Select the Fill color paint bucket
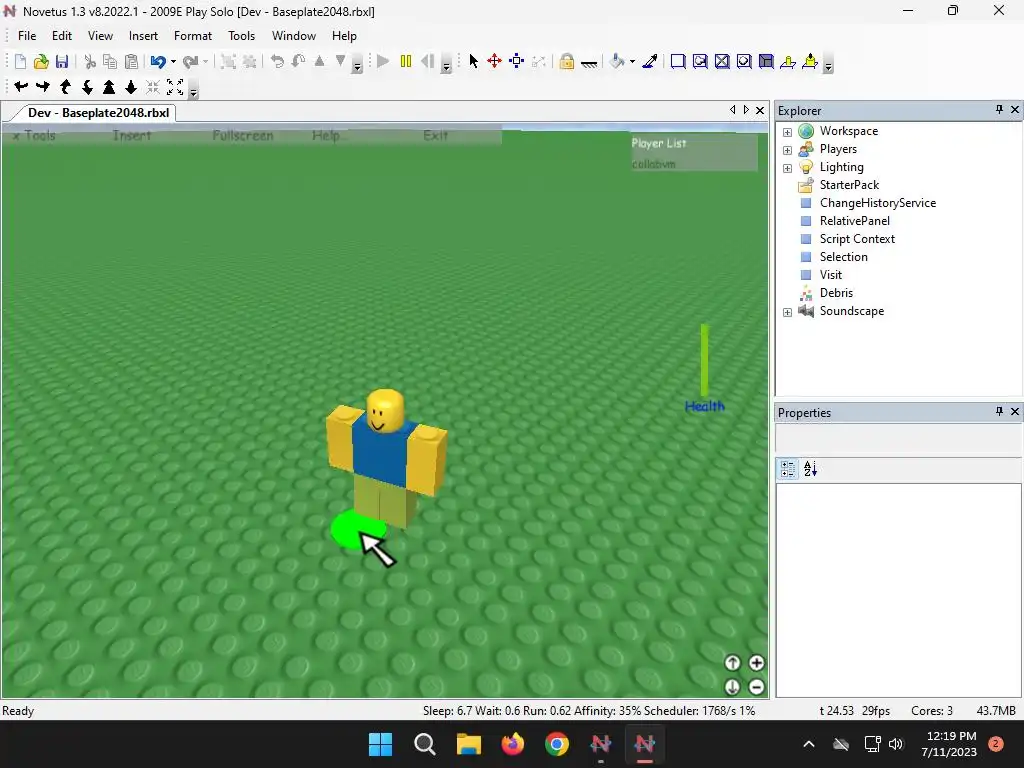 tap(617, 61)
